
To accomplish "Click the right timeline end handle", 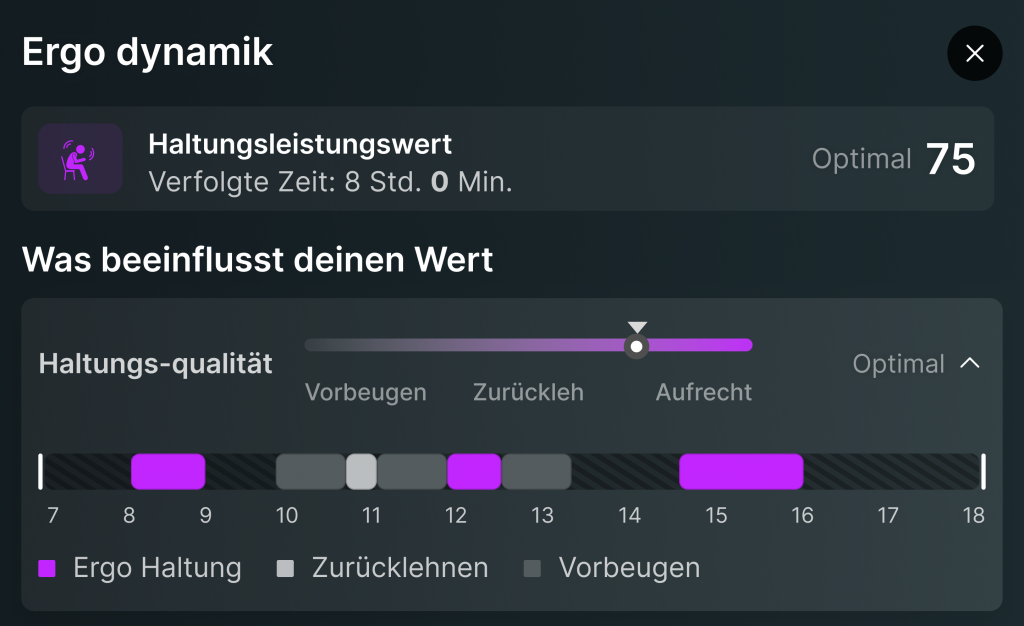I will pos(983,471).
